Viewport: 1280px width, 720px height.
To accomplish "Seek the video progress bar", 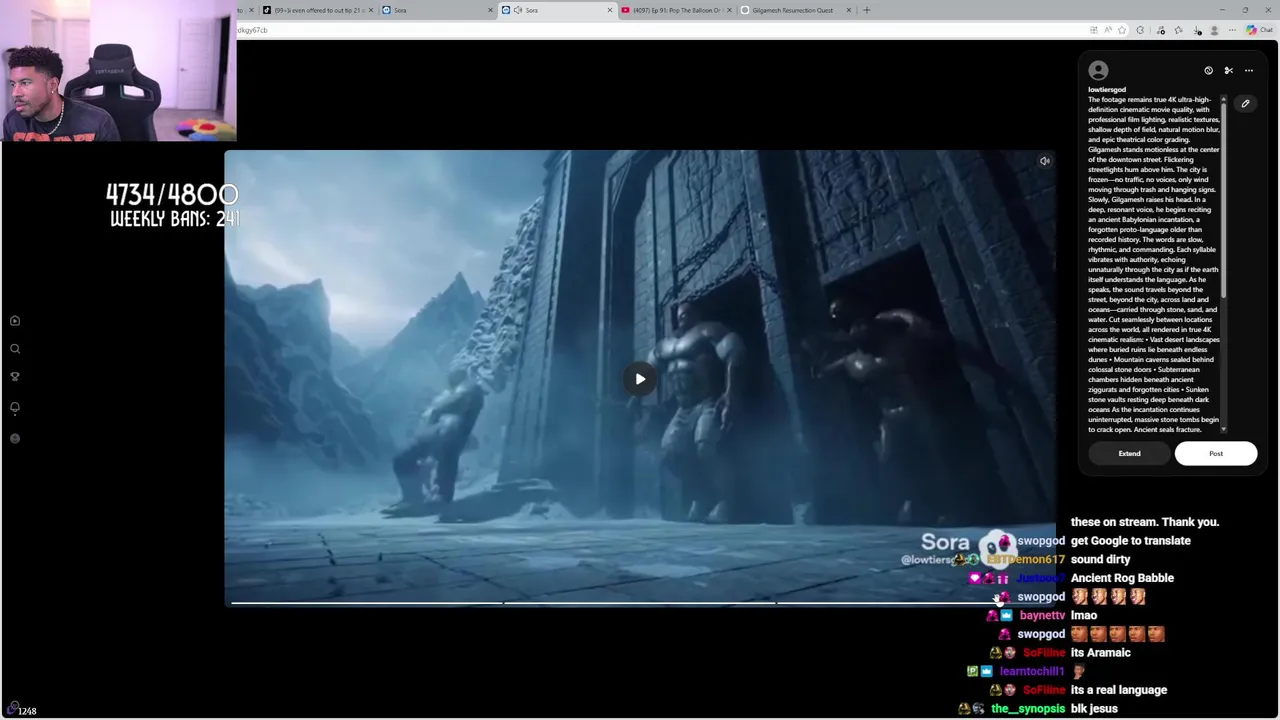I will pyautogui.click(x=640, y=603).
